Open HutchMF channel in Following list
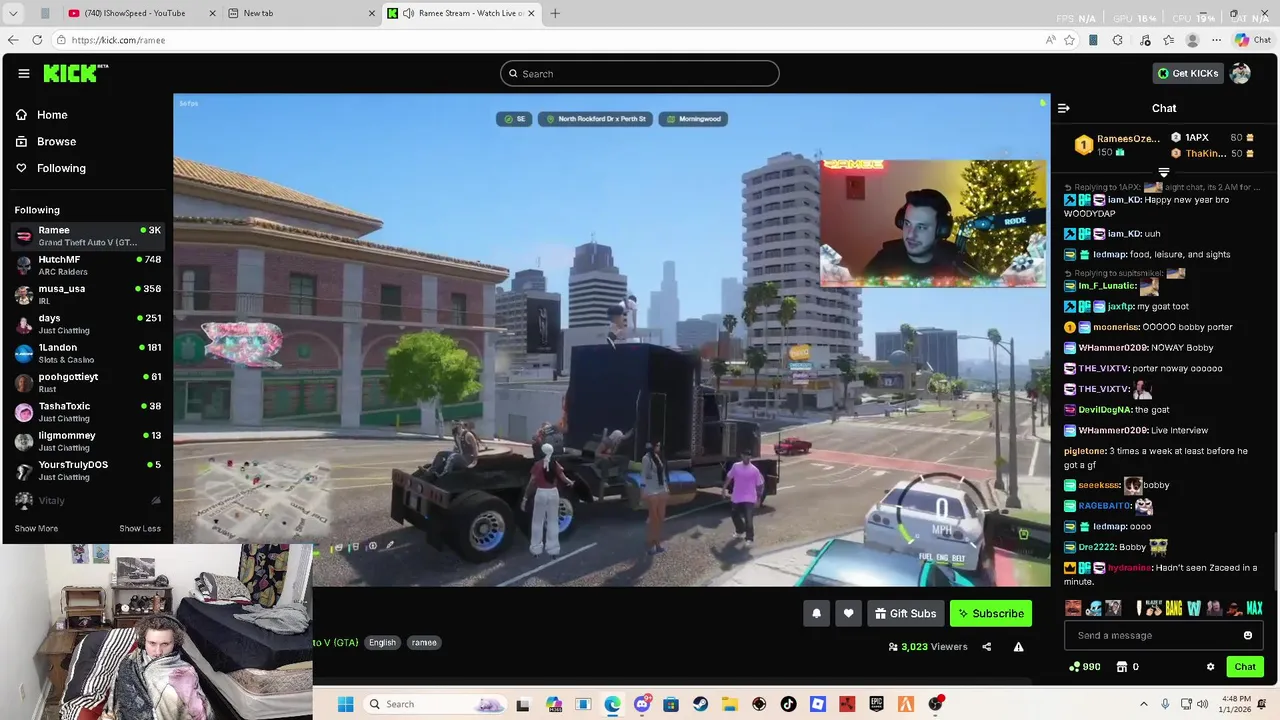The image size is (1280, 720). coord(88,265)
